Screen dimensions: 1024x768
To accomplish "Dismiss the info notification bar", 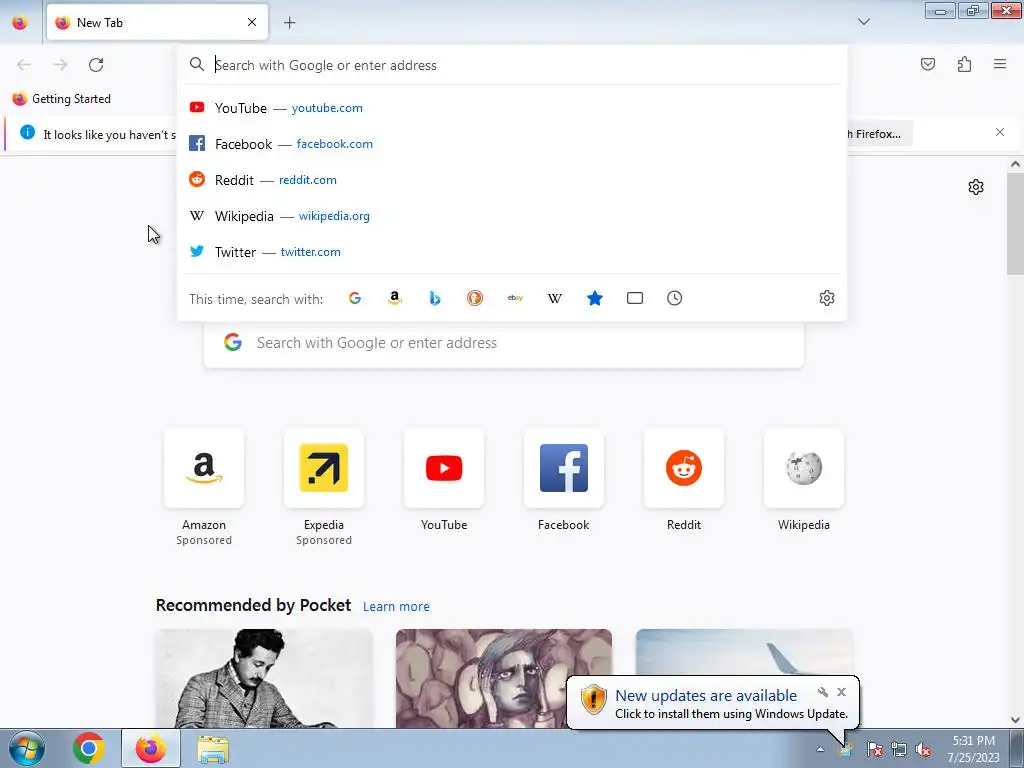I will pyautogui.click(x=999, y=132).
